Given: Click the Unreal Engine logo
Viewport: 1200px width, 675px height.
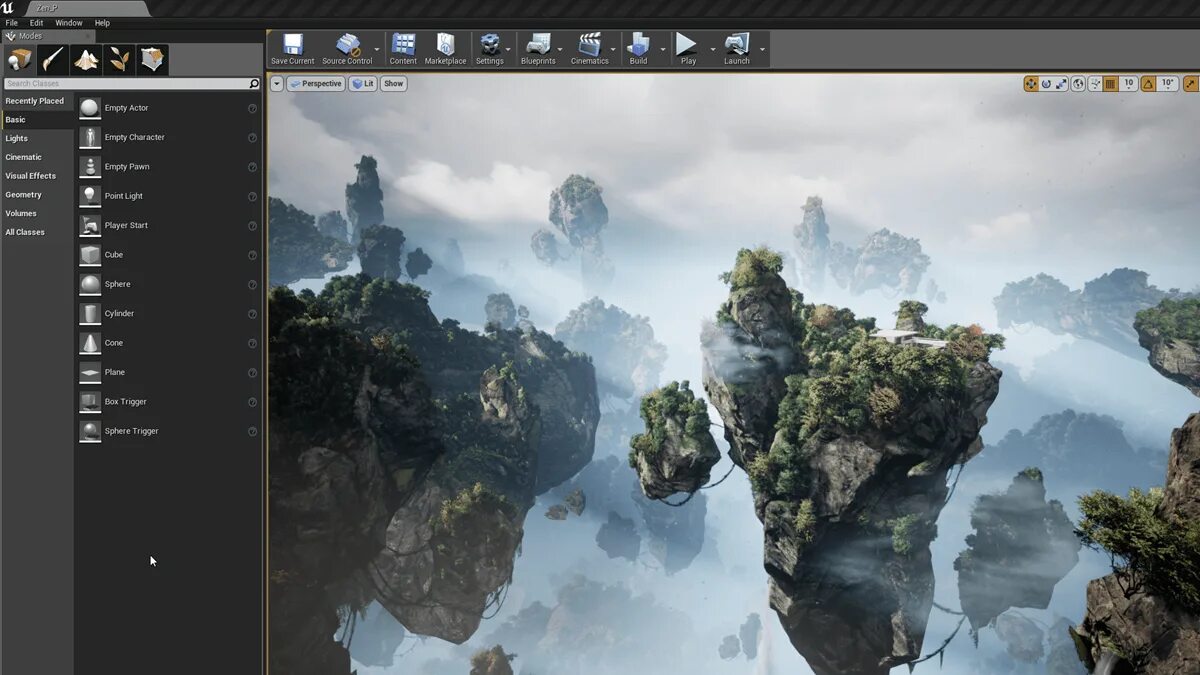Looking at the screenshot, I should [9, 8].
